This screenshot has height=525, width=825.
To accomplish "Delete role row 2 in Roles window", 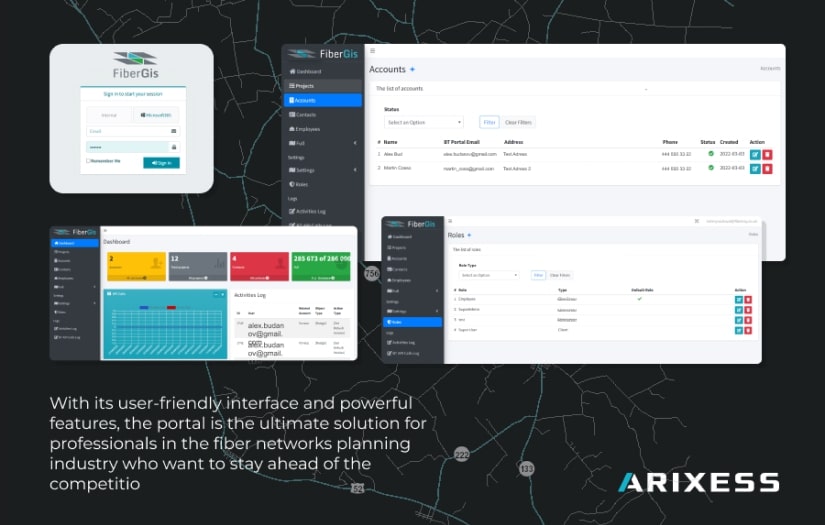I will (748, 310).
